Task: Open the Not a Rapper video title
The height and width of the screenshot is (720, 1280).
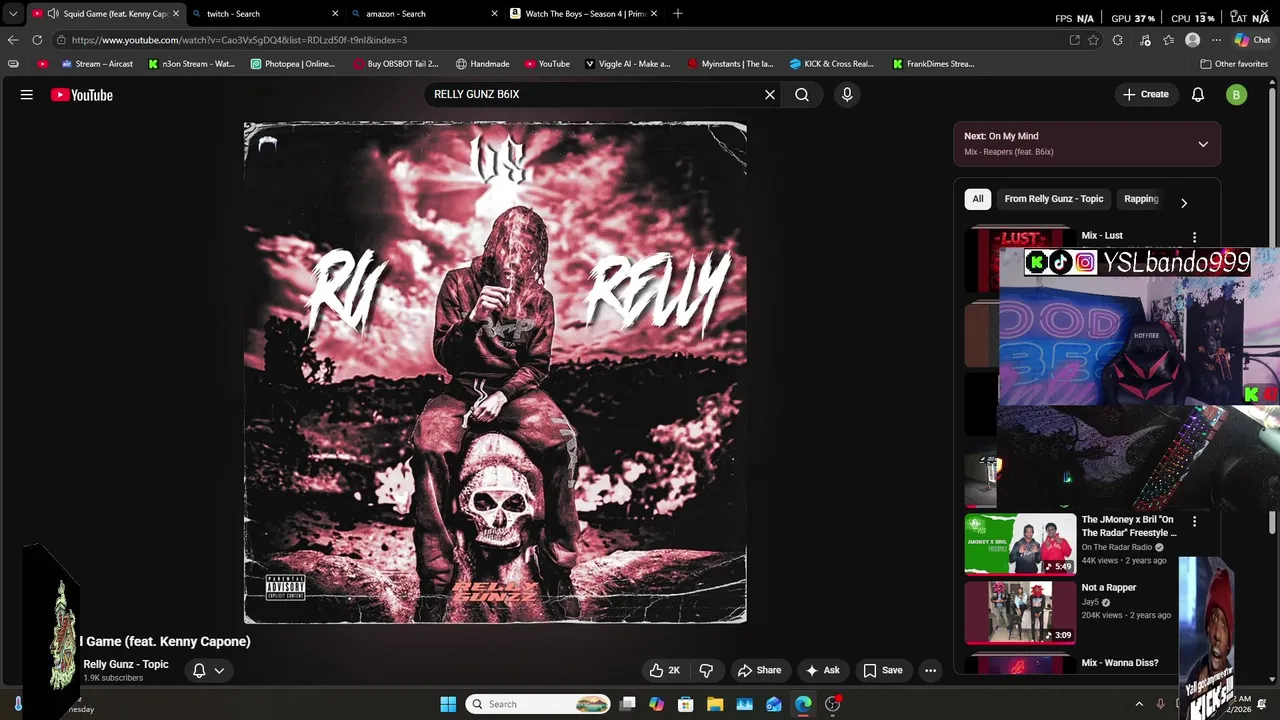Action: [1109, 588]
